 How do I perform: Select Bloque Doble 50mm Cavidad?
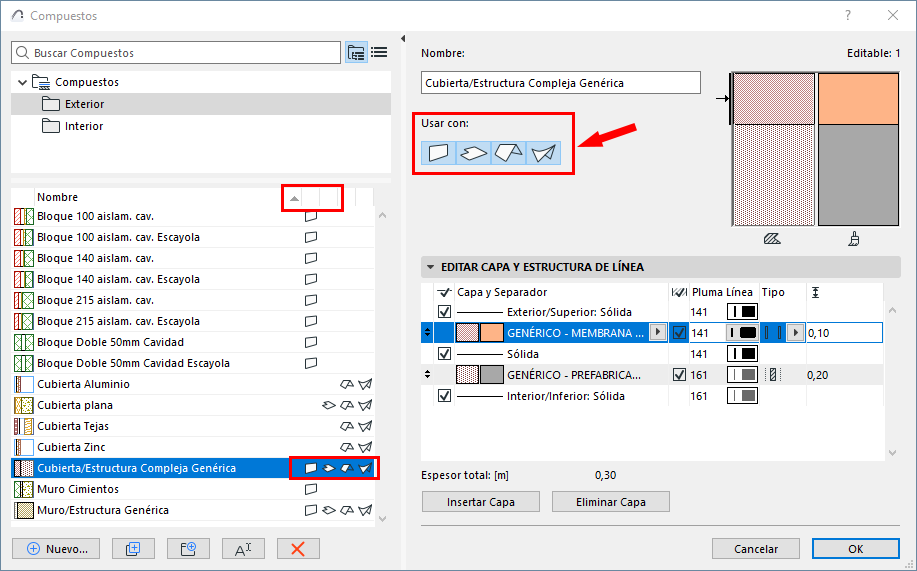(x=193, y=342)
